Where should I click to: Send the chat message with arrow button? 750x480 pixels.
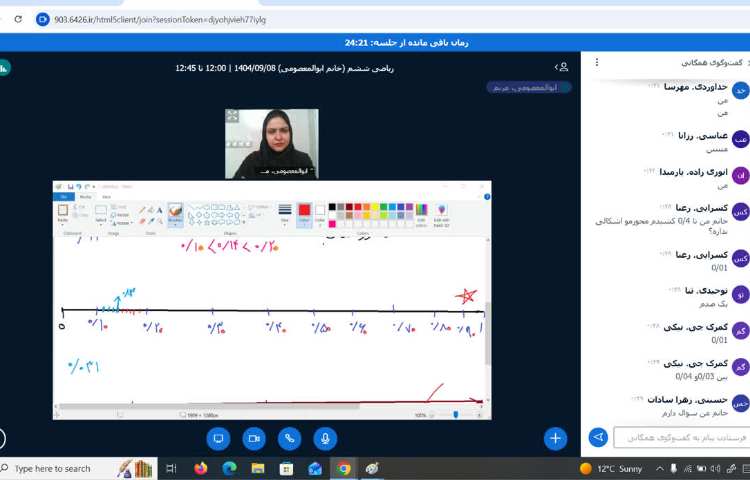(x=598, y=437)
